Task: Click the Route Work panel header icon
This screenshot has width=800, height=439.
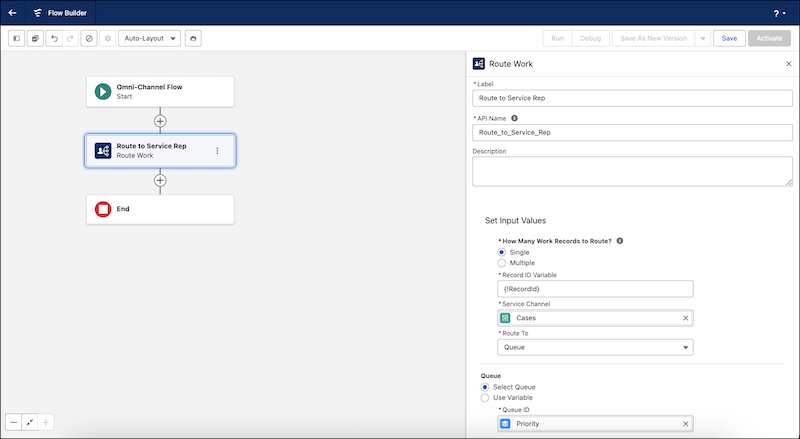Action: pyautogui.click(x=479, y=63)
